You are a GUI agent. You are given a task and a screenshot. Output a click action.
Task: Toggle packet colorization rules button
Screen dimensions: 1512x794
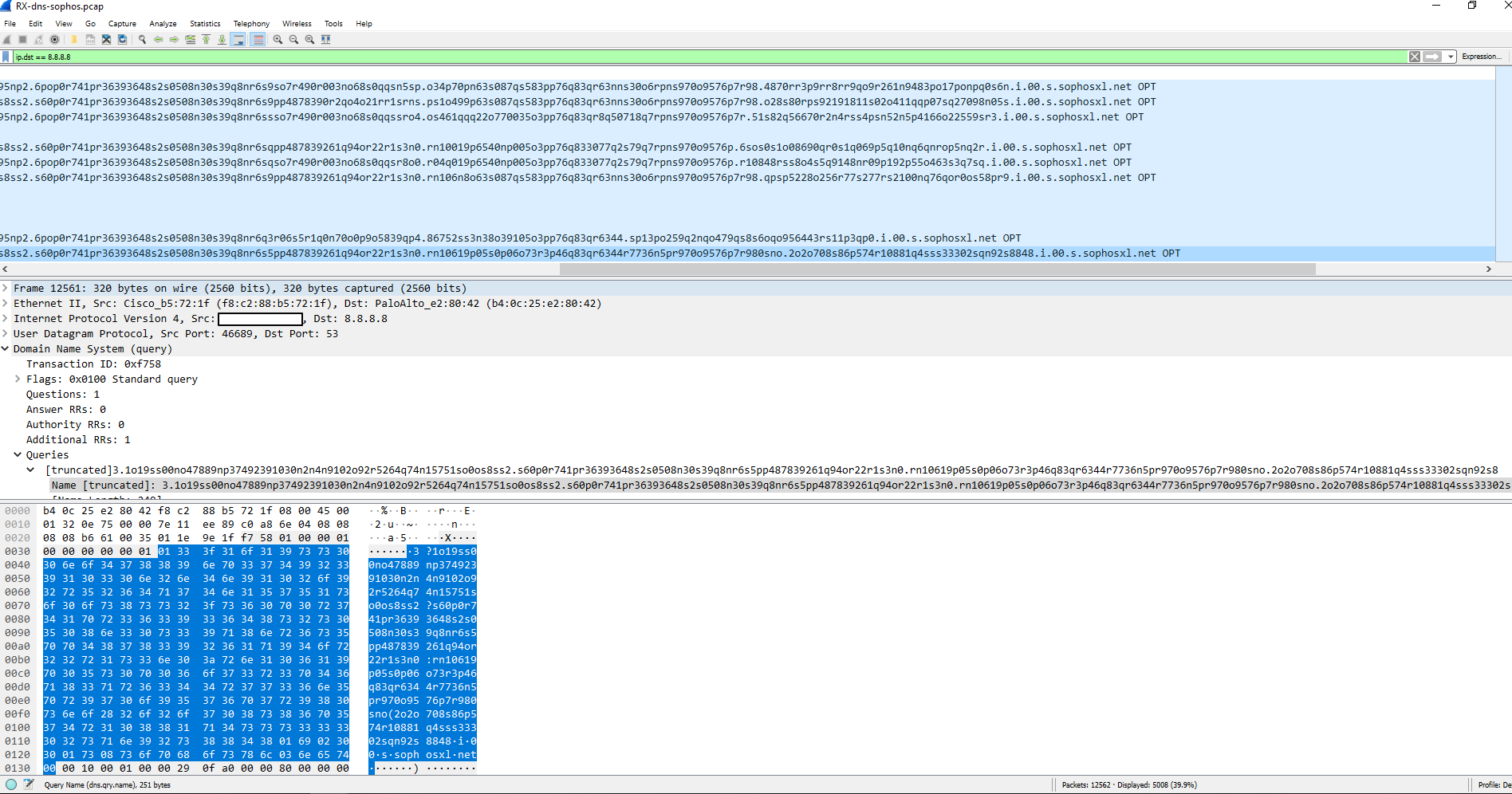click(258, 39)
